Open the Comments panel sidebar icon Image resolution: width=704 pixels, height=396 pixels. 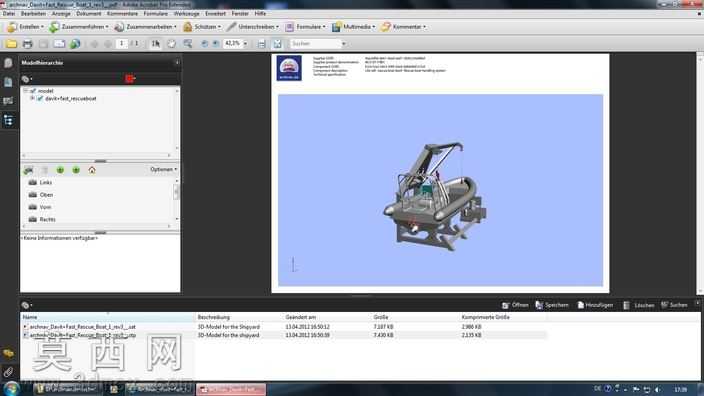(x=8, y=353)
